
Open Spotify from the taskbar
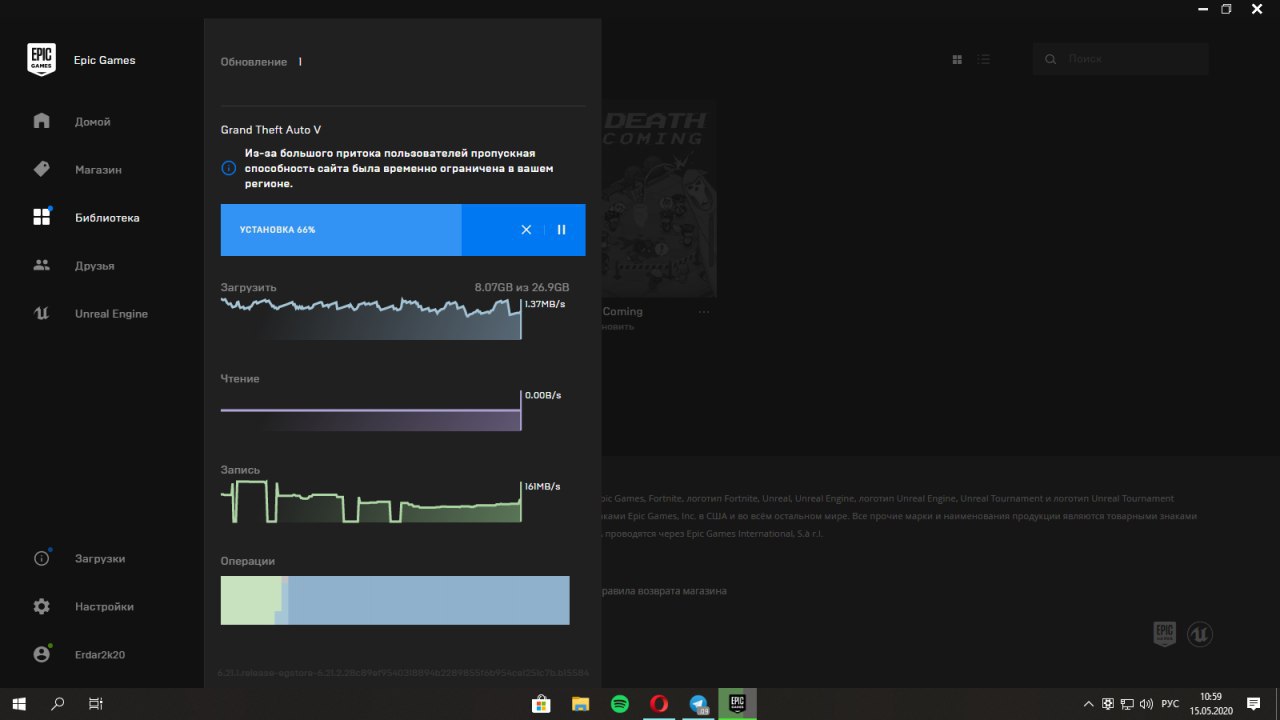point(619,704)
